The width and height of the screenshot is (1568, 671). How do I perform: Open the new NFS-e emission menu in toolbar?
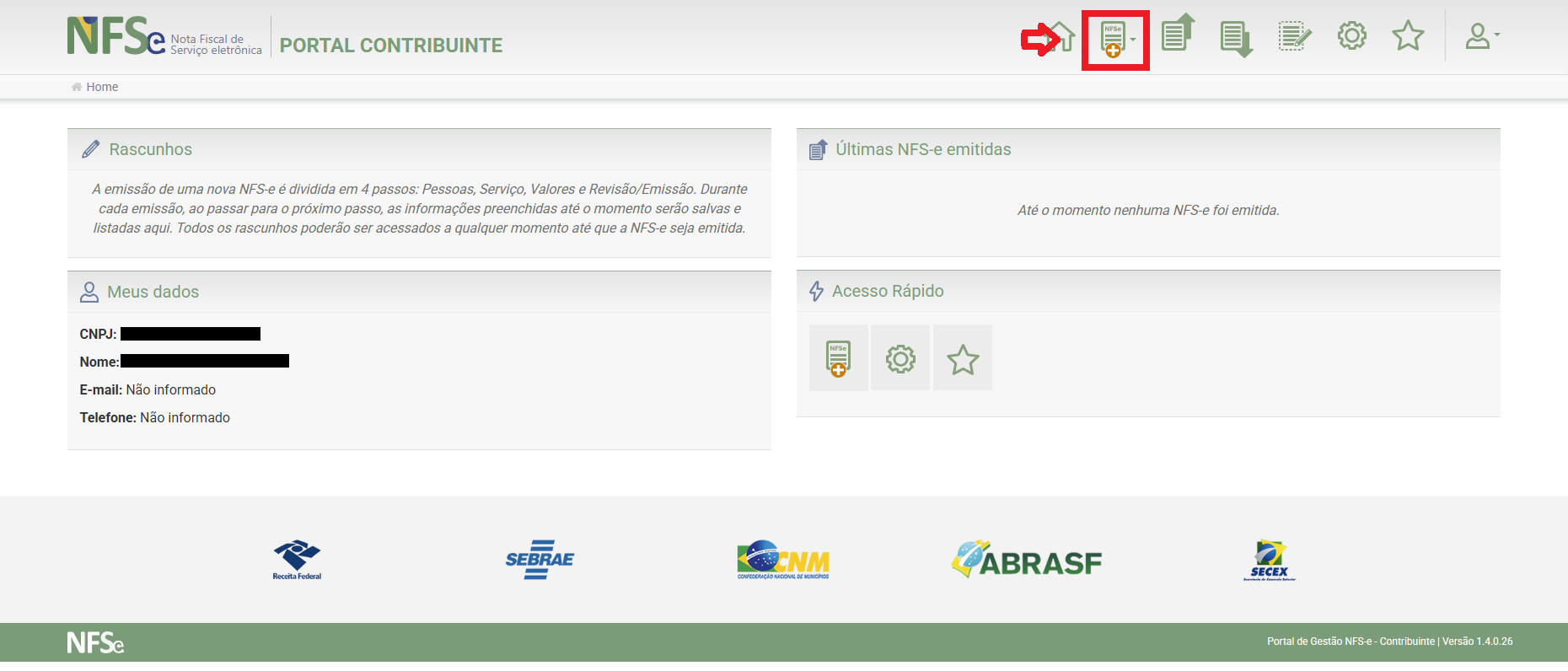coord(1115,40)
